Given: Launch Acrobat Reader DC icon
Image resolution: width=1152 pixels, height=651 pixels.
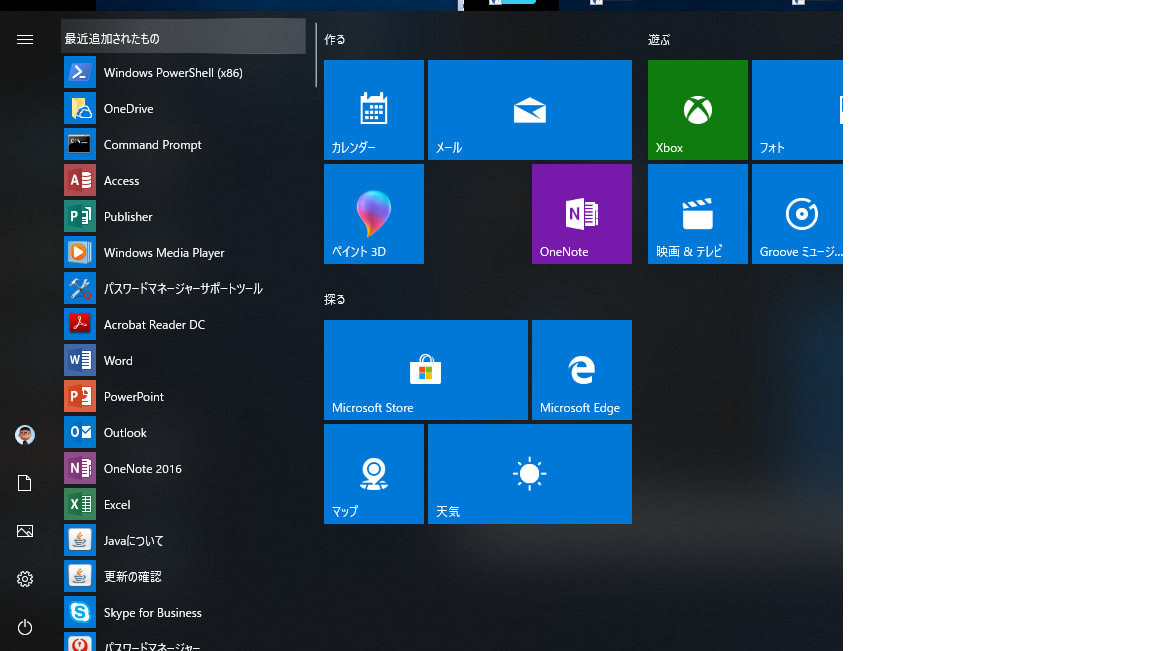Looking at the screenshot, I should point(79,325).
